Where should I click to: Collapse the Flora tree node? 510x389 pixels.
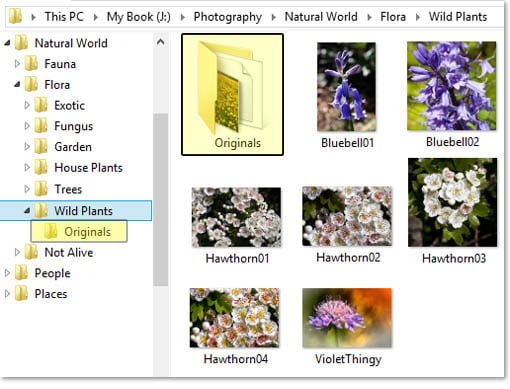17,85
